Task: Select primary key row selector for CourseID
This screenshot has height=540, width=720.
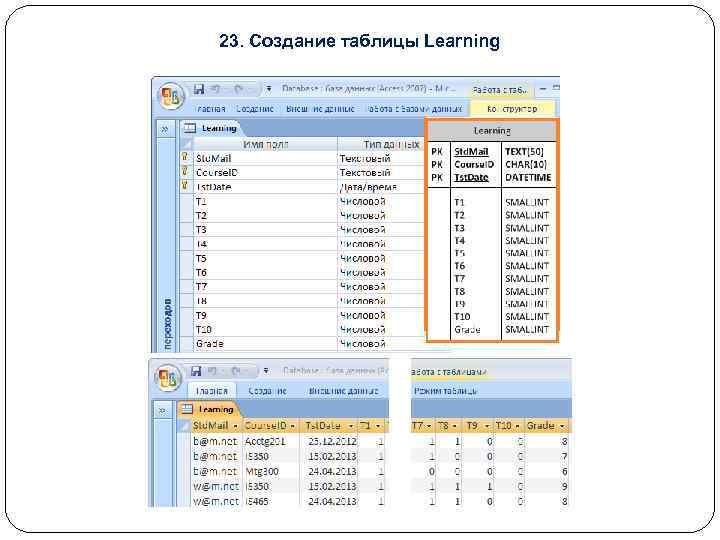Action: coord(186,172)
